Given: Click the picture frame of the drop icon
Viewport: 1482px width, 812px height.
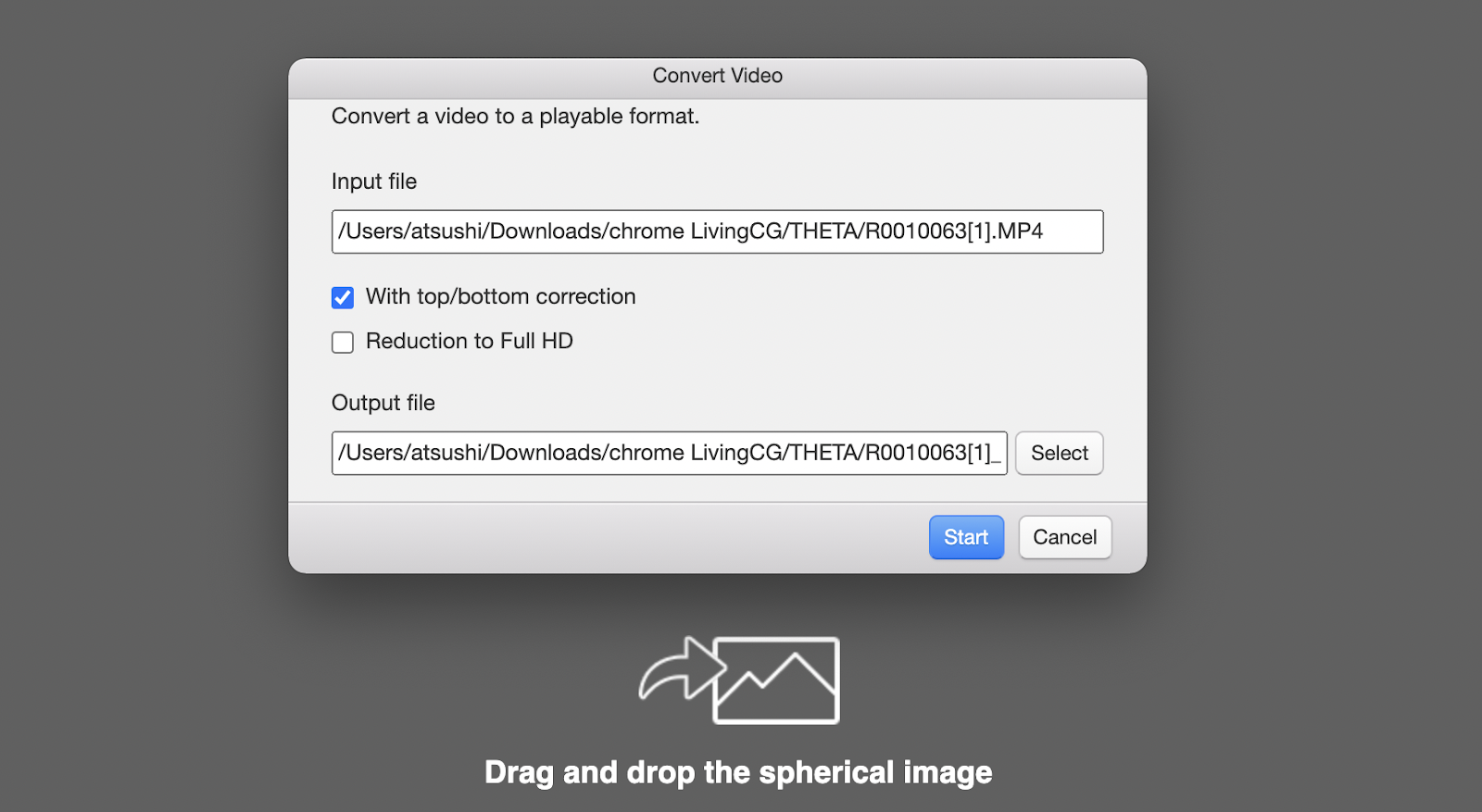Looking at the screenshot, I should coord(776,681).
